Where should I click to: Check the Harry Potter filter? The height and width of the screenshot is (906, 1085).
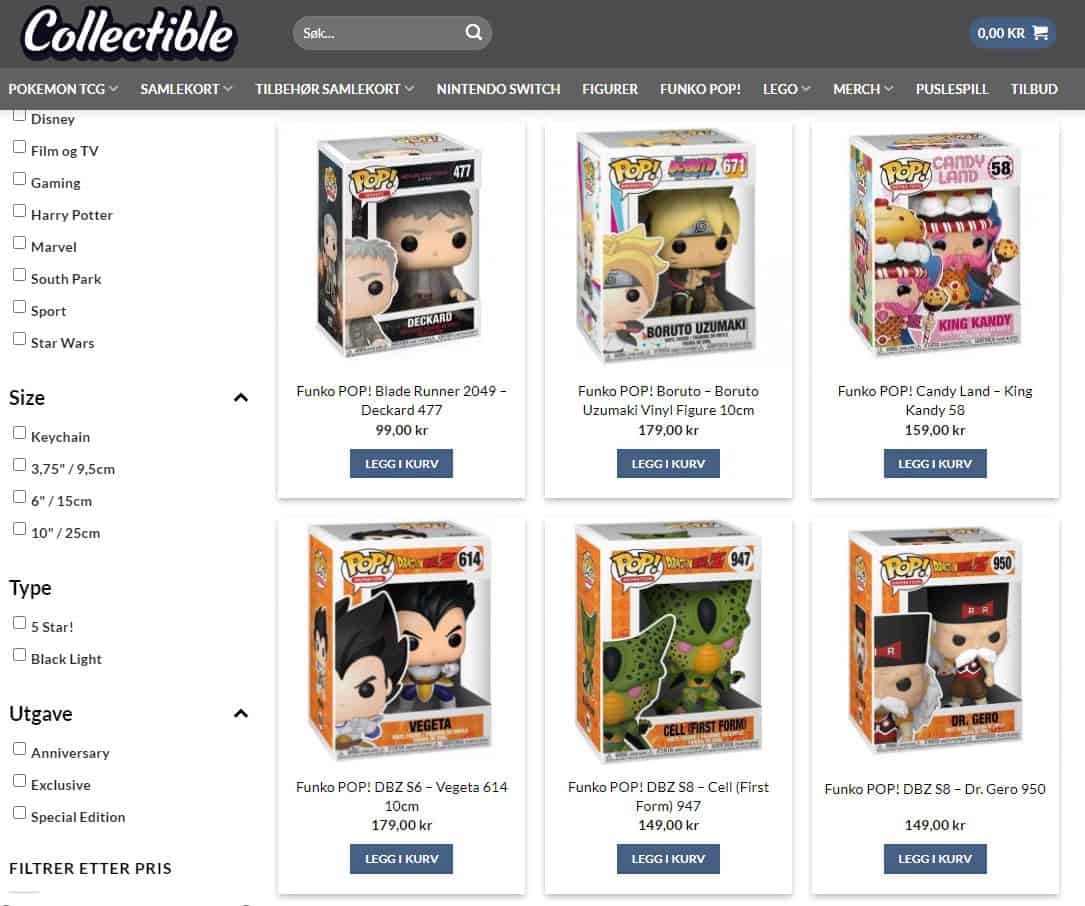pyautogui.click(x=19, y=211)
